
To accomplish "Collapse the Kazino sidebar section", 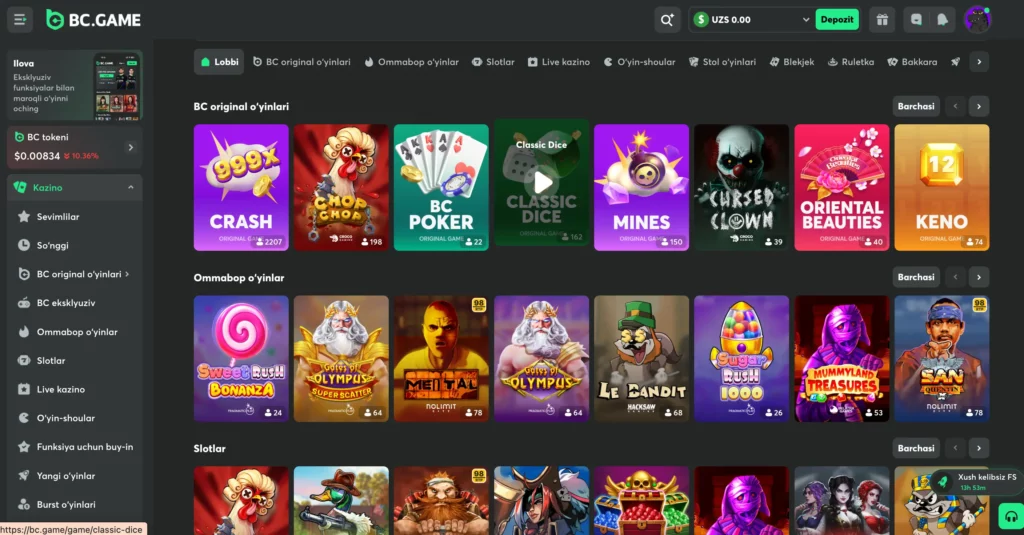I will tap(131, 187).
